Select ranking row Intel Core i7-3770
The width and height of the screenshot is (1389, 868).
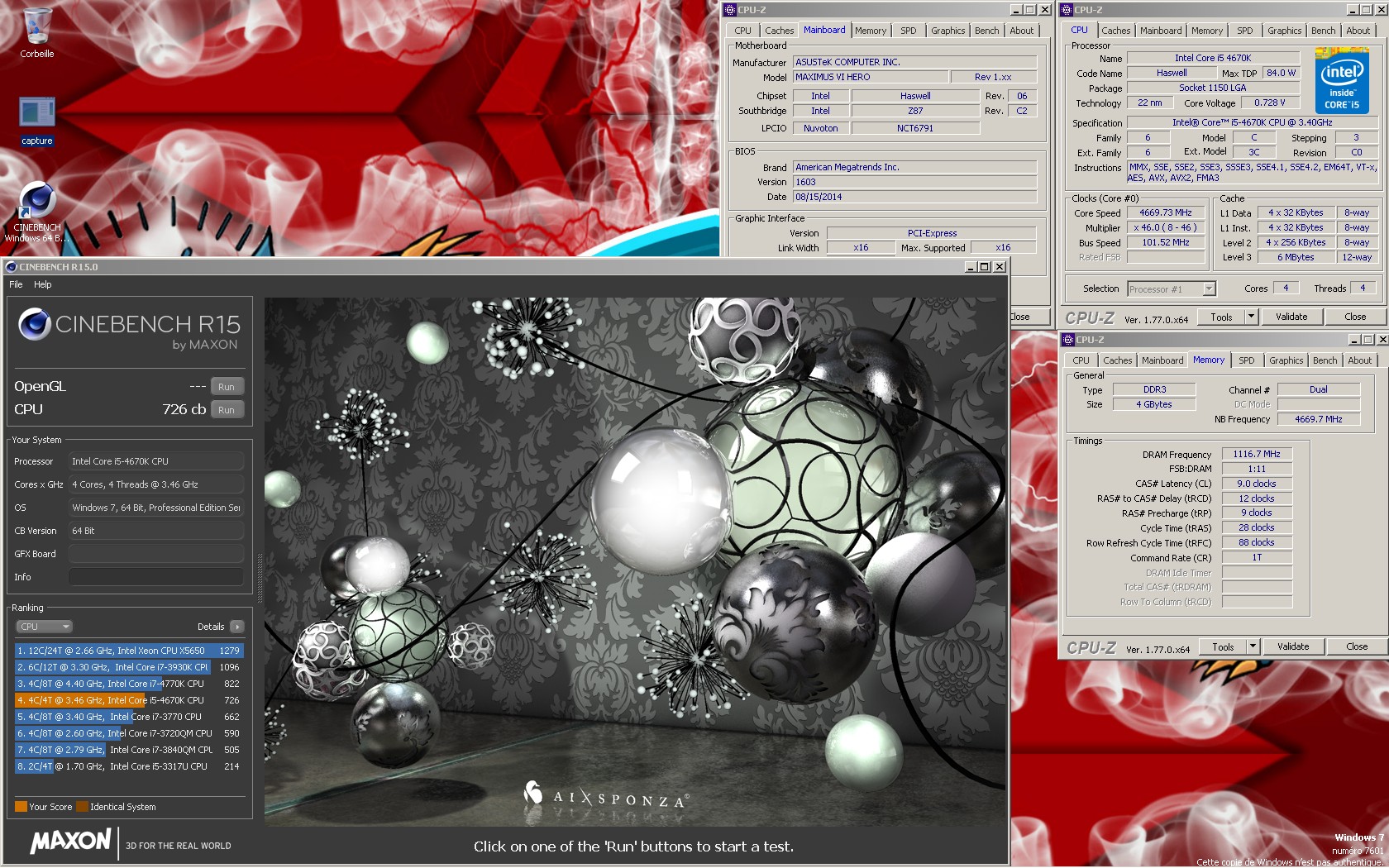point(129,717)
